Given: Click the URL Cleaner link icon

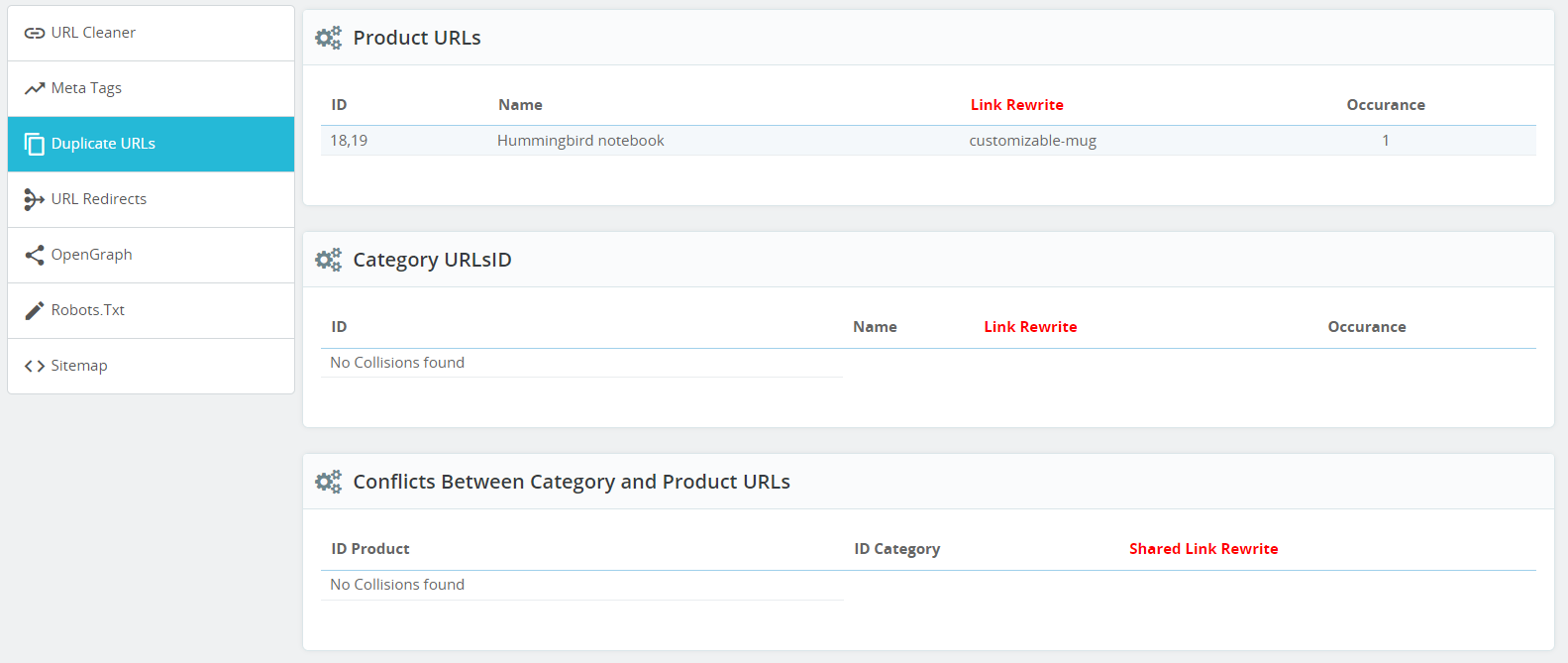Looking at the screenshot, I should tap(35, 33).
